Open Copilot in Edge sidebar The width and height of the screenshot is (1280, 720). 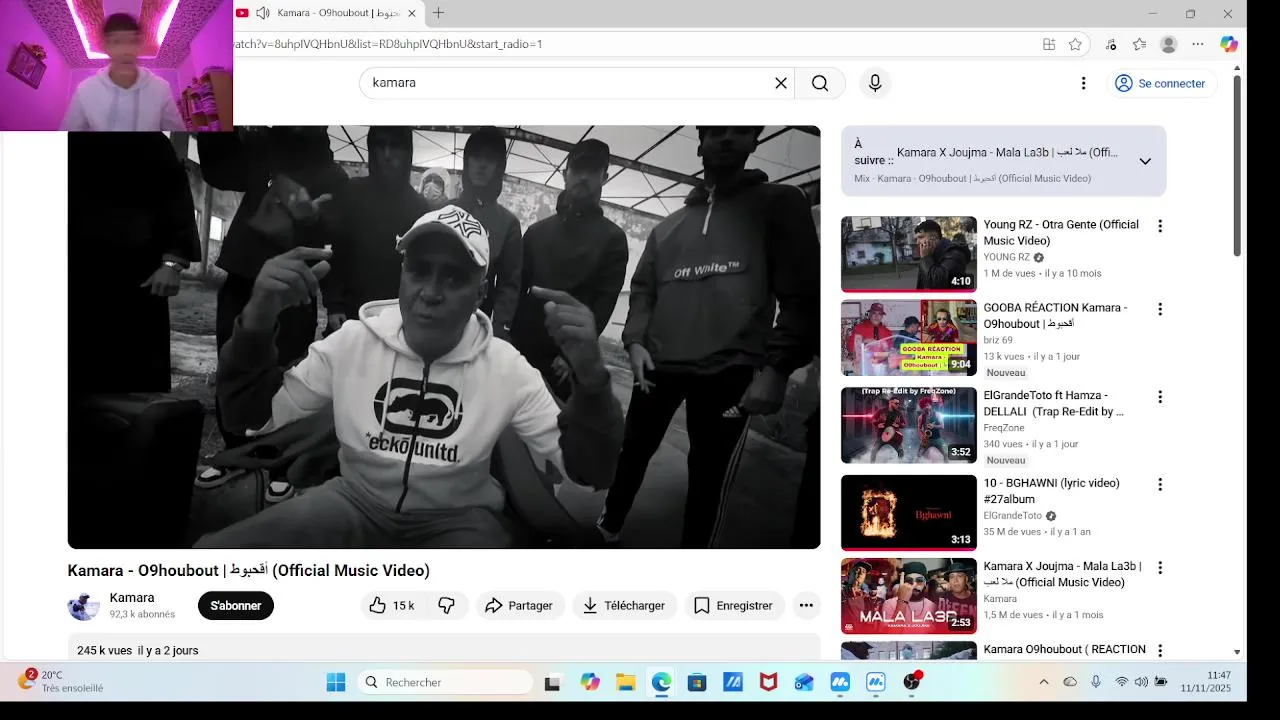(1229, 44)
